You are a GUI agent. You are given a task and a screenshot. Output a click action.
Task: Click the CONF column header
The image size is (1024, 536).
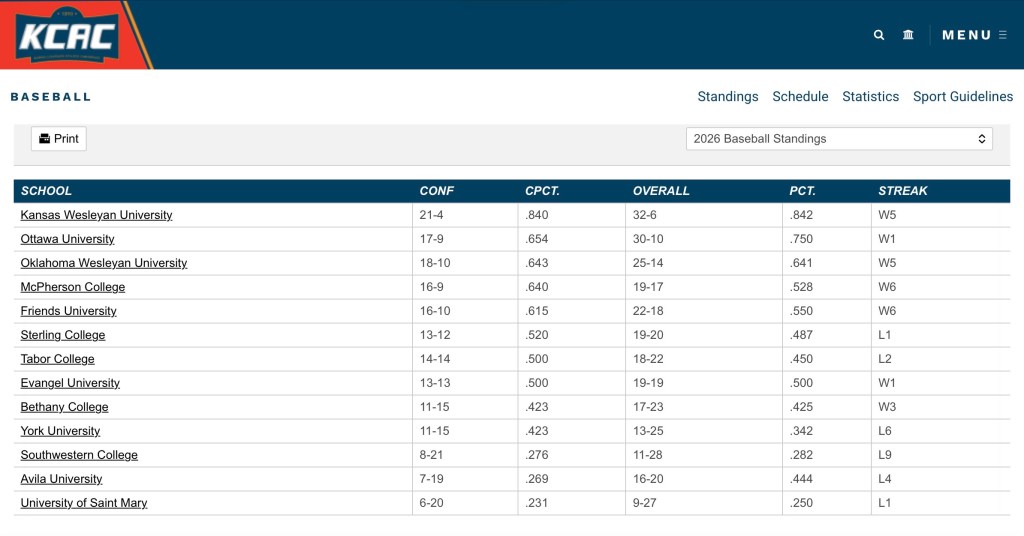(x=436, y=191)
